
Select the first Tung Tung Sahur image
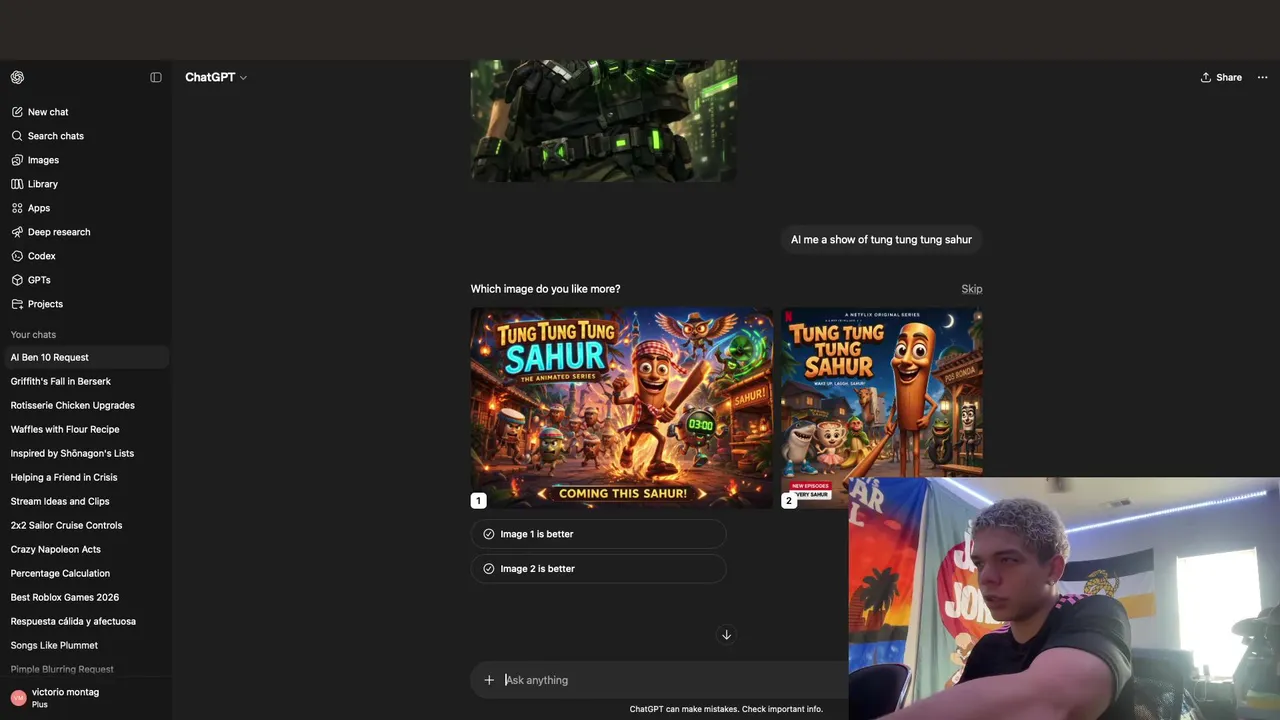coord(621,408)
